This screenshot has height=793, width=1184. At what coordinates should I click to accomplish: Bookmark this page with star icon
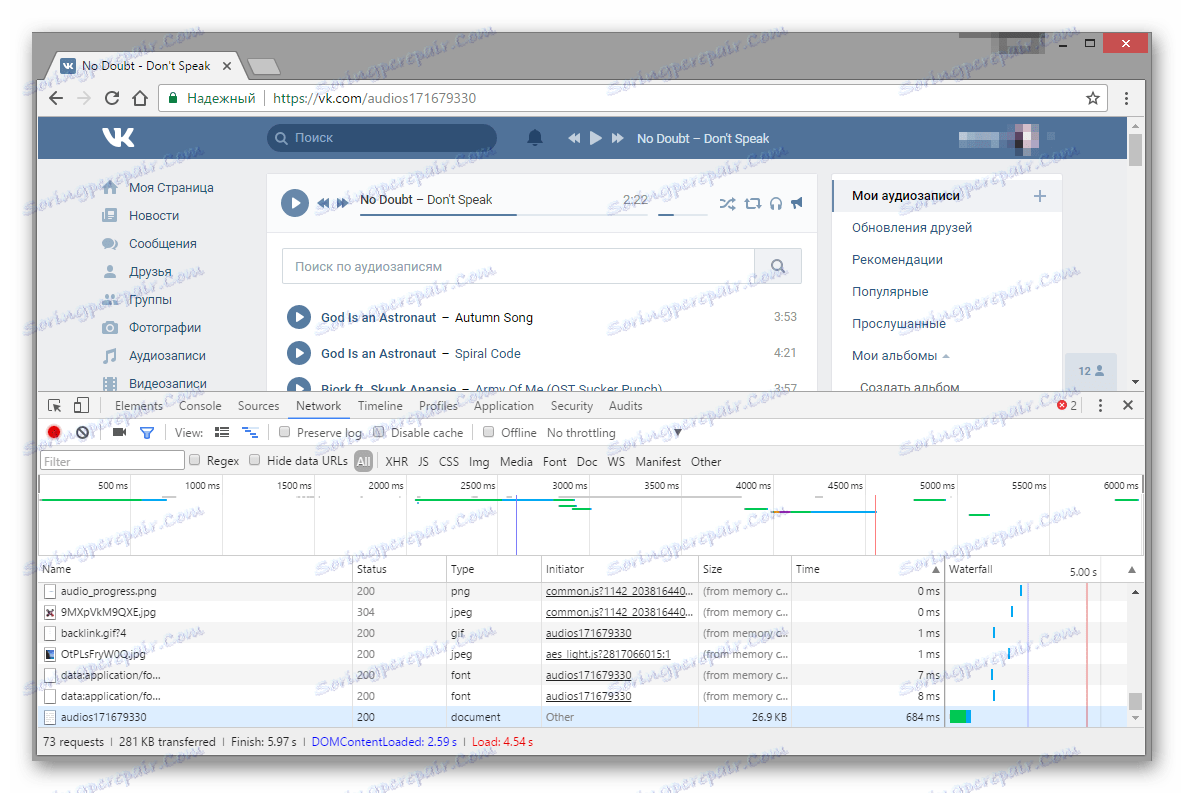[1093, 98]
